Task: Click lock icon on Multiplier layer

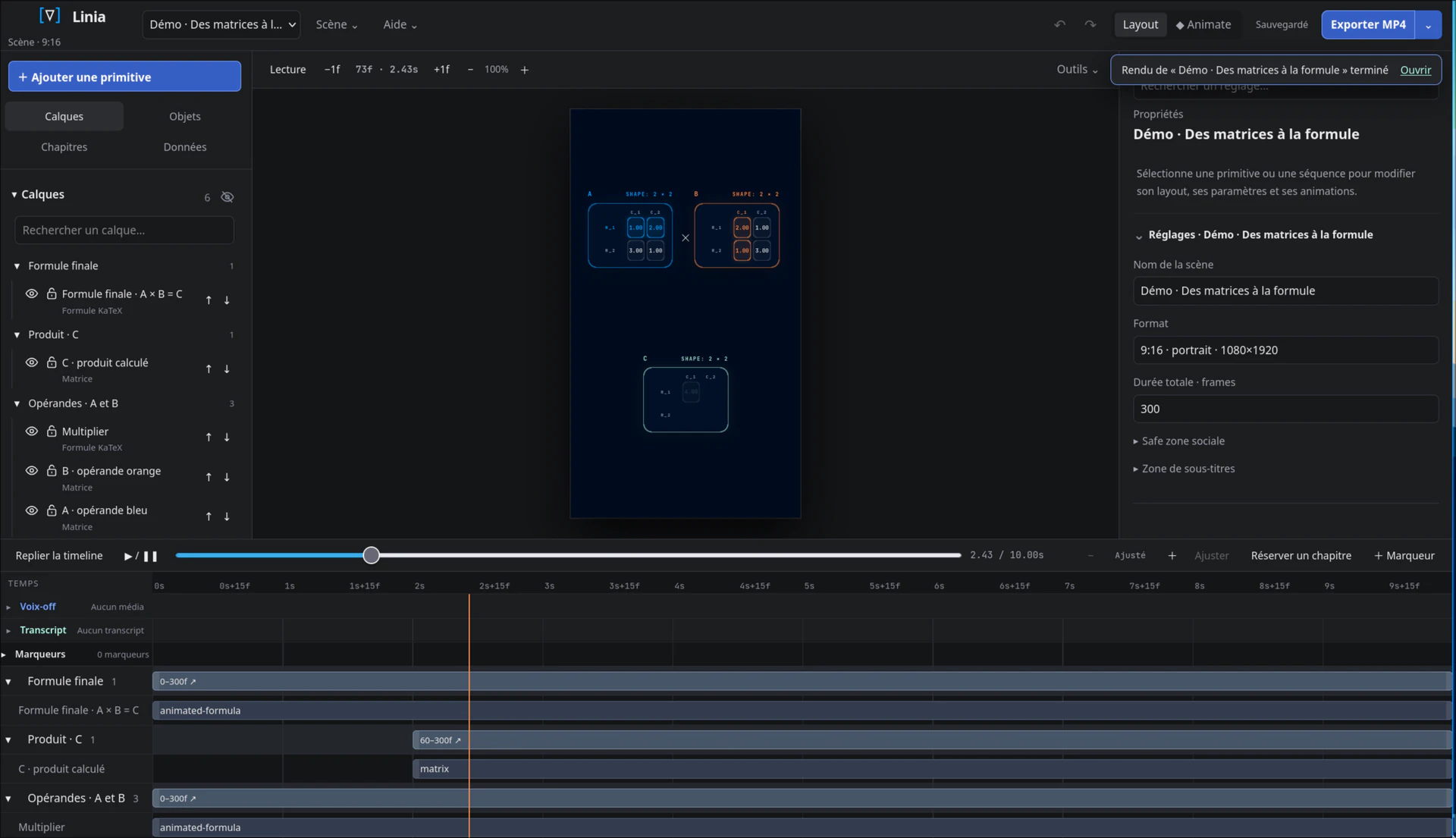Action: tap(52, 431)
